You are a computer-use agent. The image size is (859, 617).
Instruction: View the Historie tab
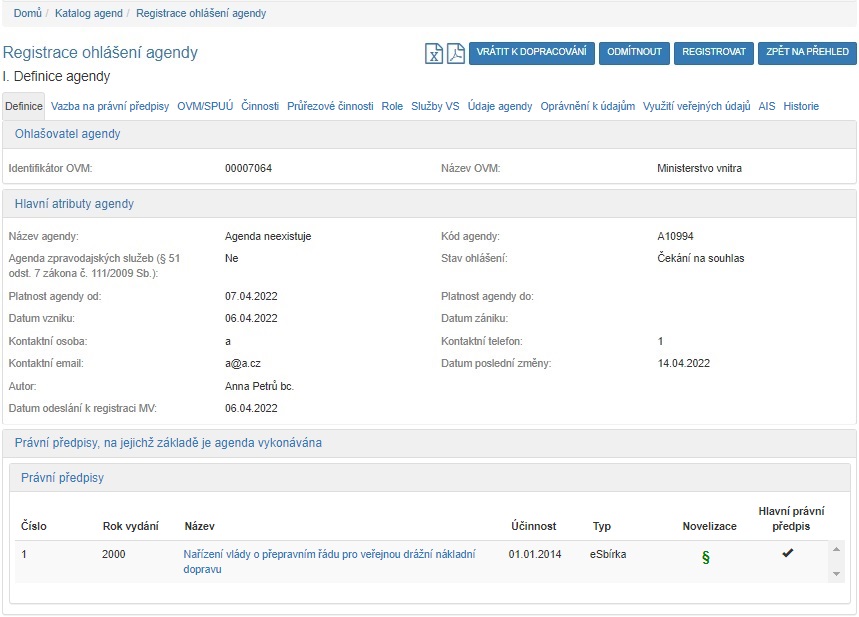point(801,106)
